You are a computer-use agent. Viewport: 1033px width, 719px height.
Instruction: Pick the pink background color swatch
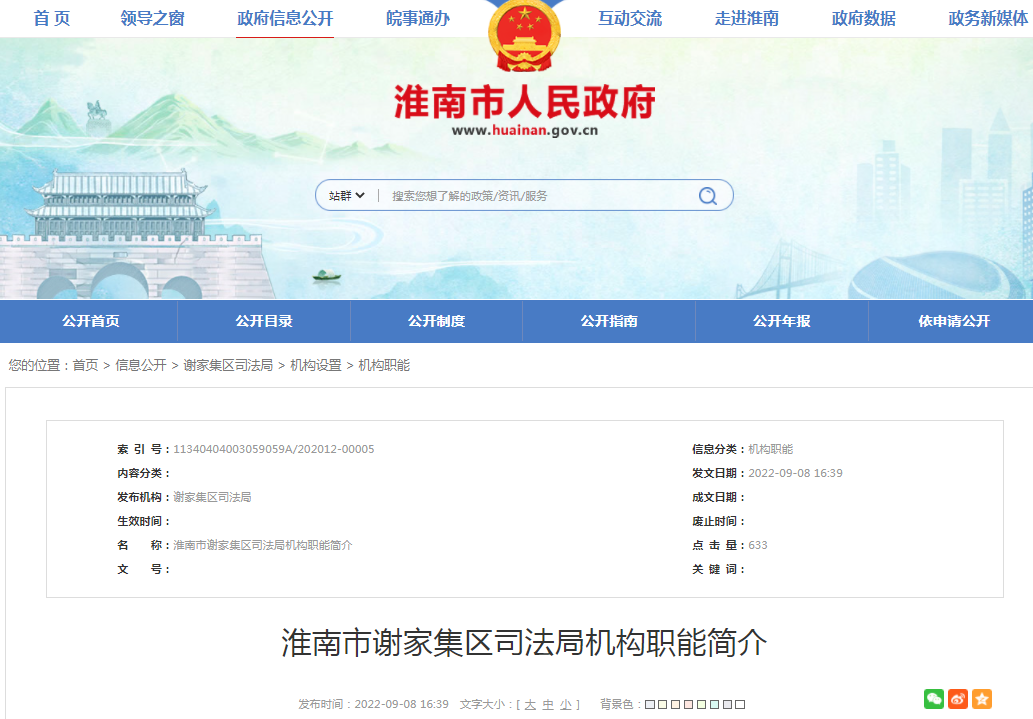coord(689,703)
